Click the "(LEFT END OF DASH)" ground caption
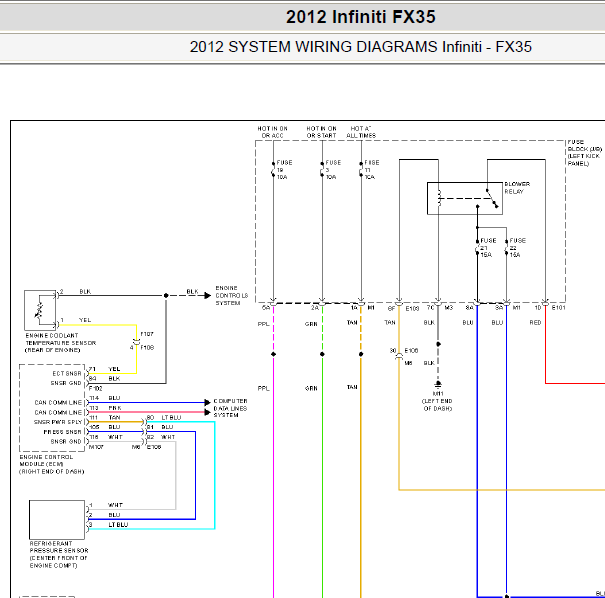 437,405
